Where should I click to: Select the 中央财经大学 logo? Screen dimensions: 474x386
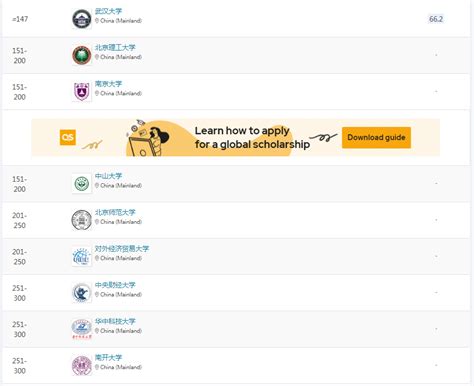coord(82,293)
